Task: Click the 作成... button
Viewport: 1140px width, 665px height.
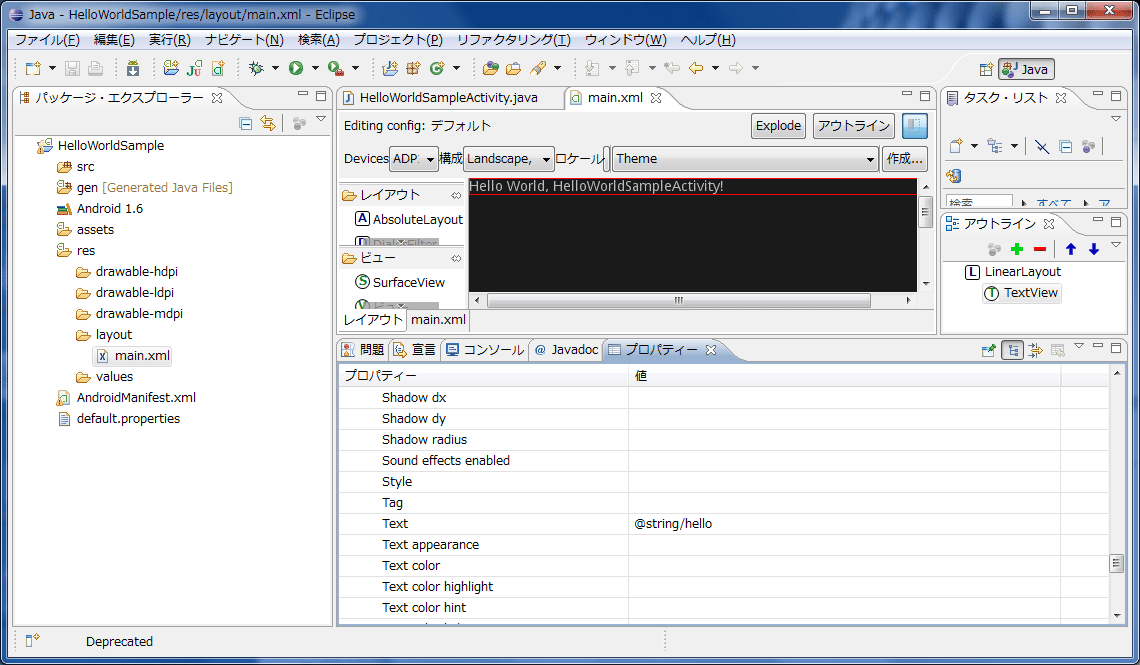Action: coord(904,158)
